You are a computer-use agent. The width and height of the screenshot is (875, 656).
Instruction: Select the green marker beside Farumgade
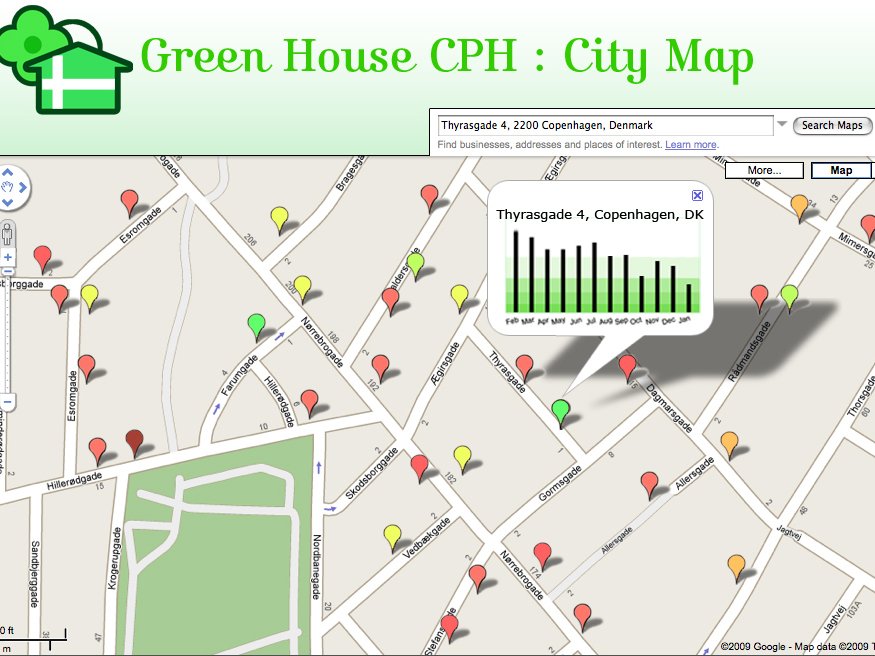pyautogui.click(x=256, y=327)
